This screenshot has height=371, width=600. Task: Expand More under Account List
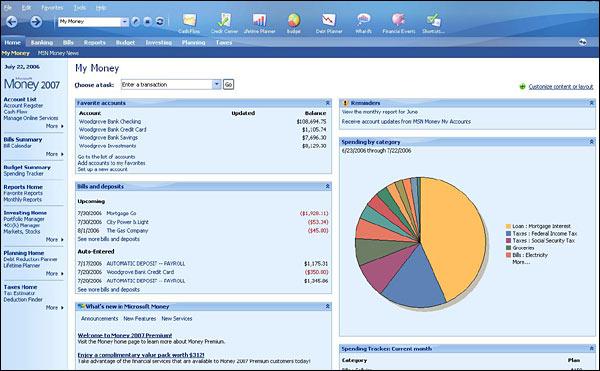point(55,126)
